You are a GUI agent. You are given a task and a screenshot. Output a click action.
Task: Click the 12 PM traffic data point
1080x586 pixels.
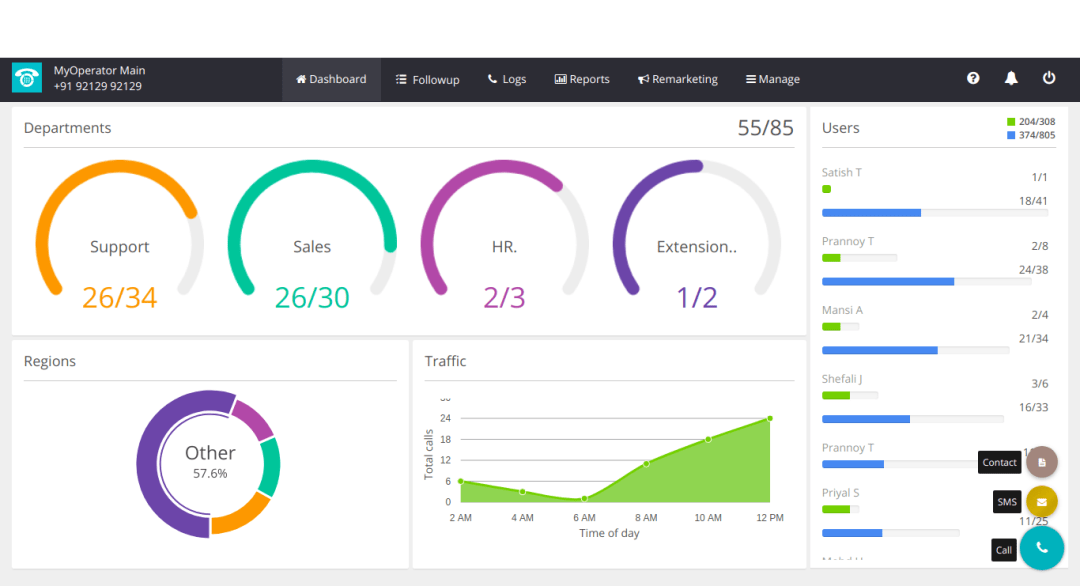click(770, 419)
